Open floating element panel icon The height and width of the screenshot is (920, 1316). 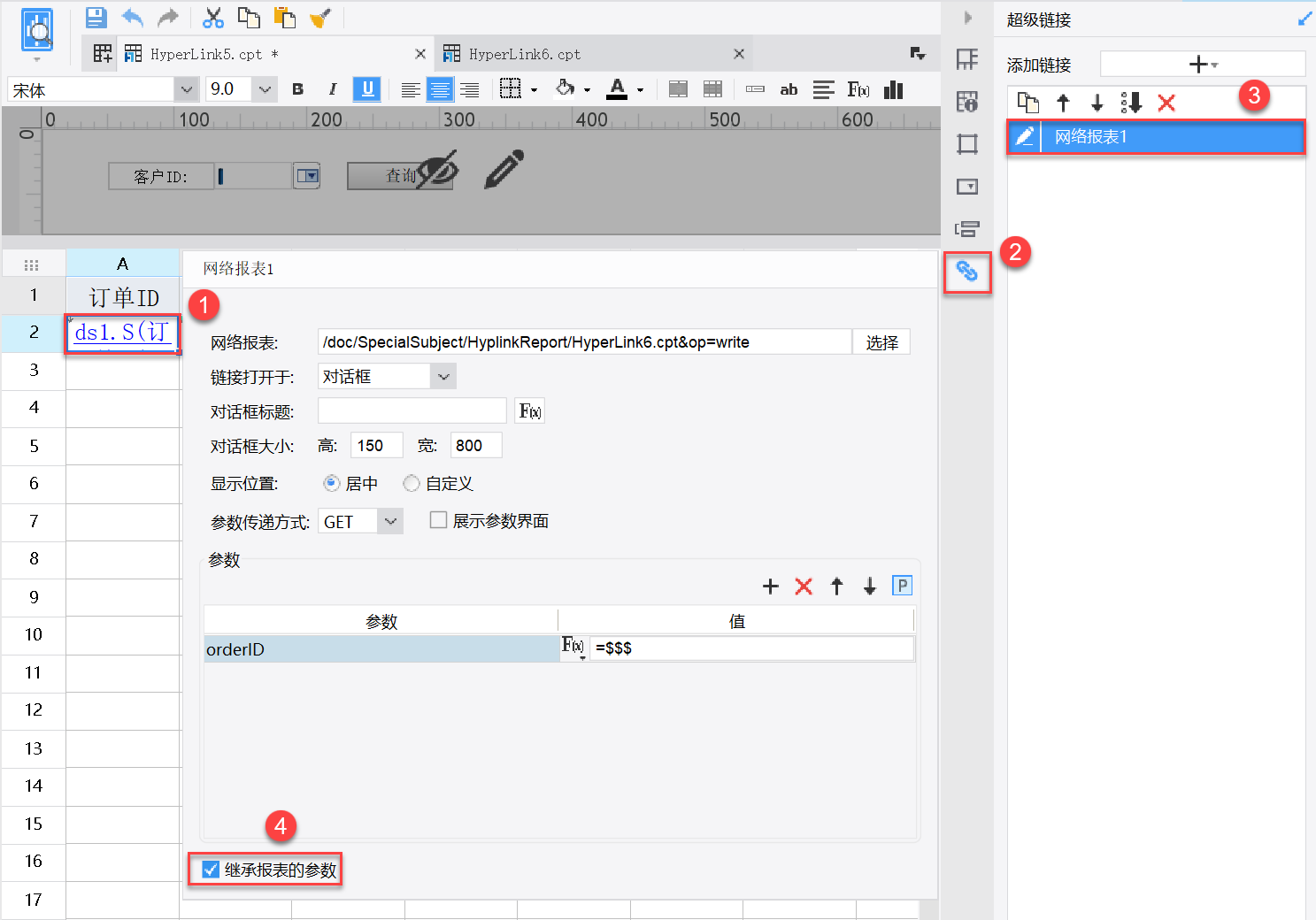point(967,144)
